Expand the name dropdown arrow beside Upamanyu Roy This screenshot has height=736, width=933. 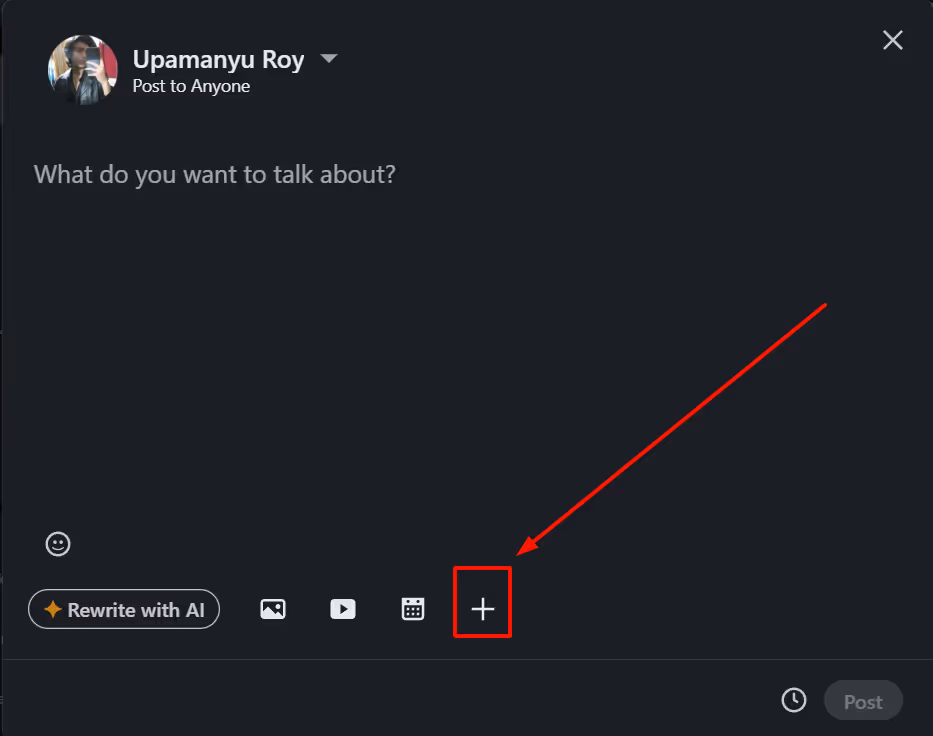pos(329,59)
